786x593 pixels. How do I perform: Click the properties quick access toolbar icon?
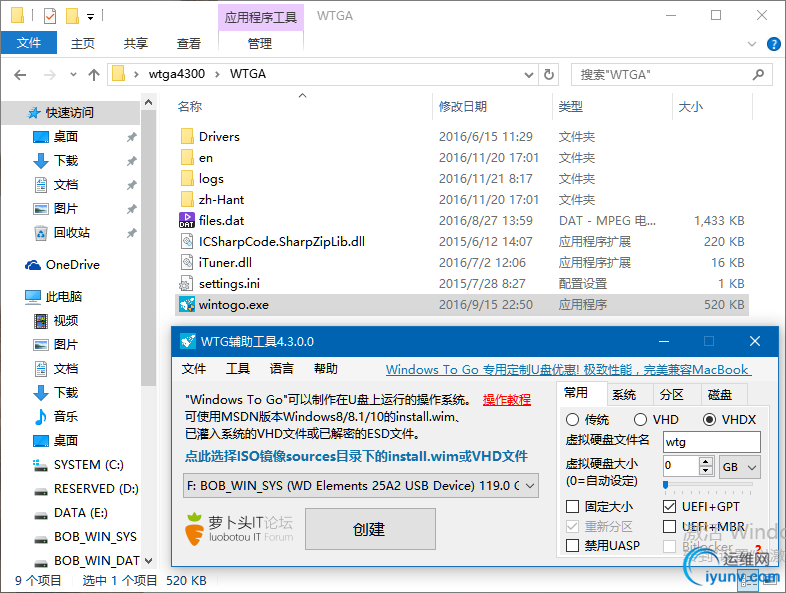coord(50,16)
